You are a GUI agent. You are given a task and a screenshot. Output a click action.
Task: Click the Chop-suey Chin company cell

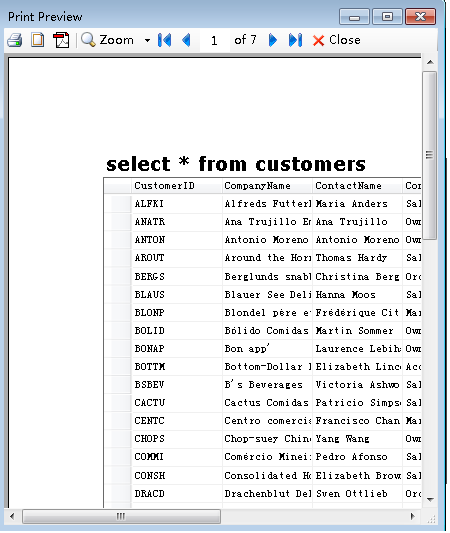pos(267,439)
